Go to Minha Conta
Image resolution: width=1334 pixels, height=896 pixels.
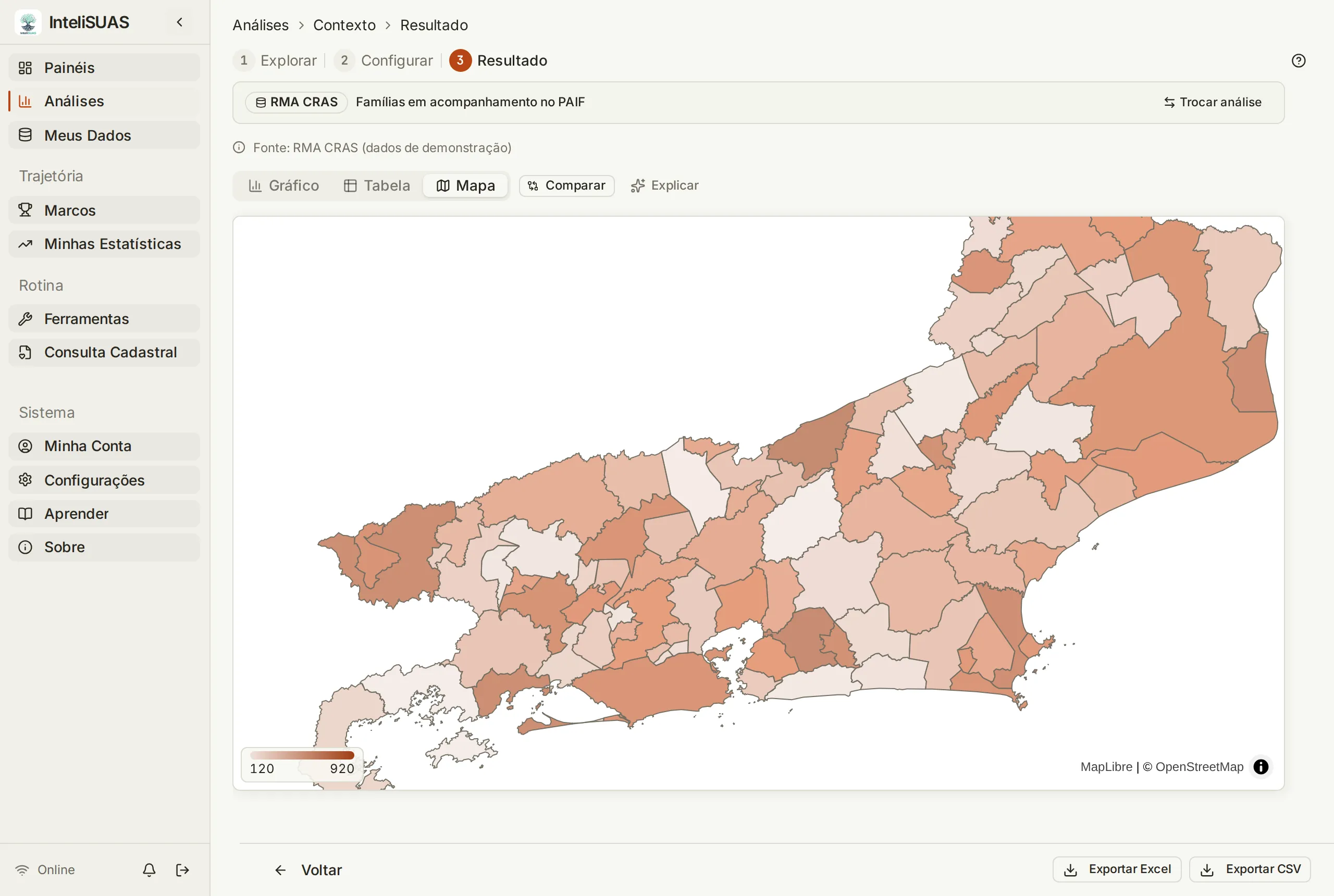tap(104, 446)
